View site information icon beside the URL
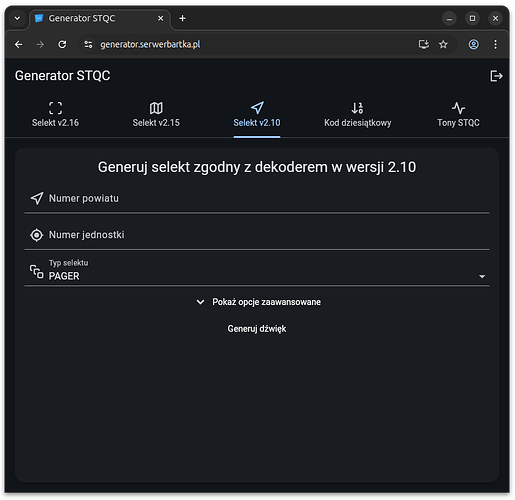This screenshot has height=500, width=515. pos(88,44)
